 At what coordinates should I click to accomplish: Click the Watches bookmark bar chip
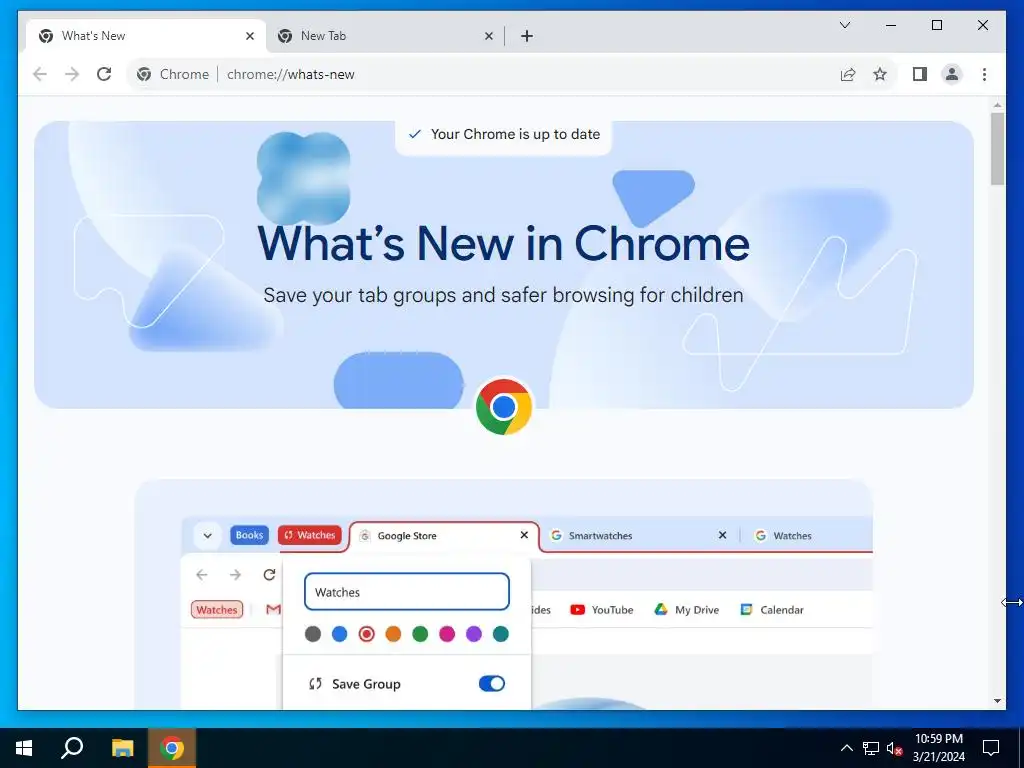[x=217, y=609]
